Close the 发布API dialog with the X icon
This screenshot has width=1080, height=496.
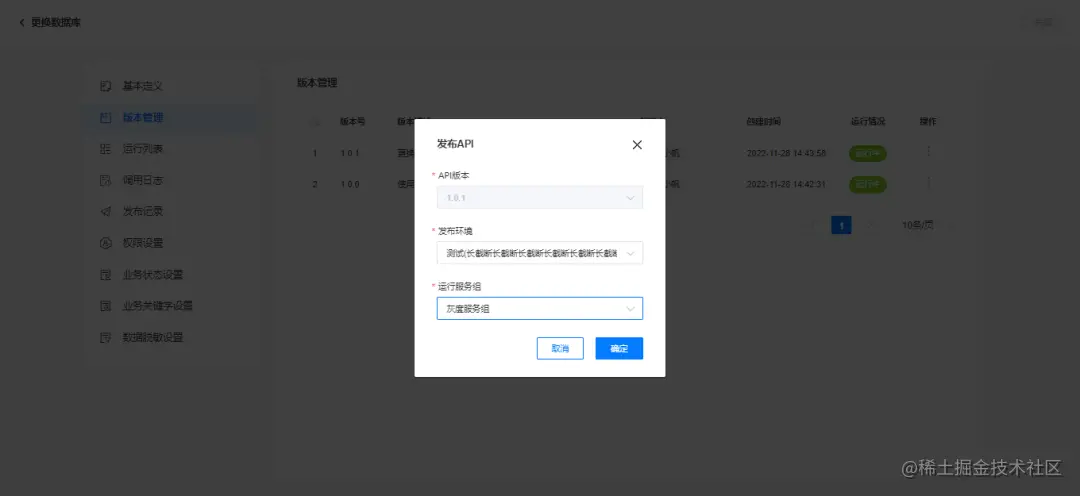637,145
